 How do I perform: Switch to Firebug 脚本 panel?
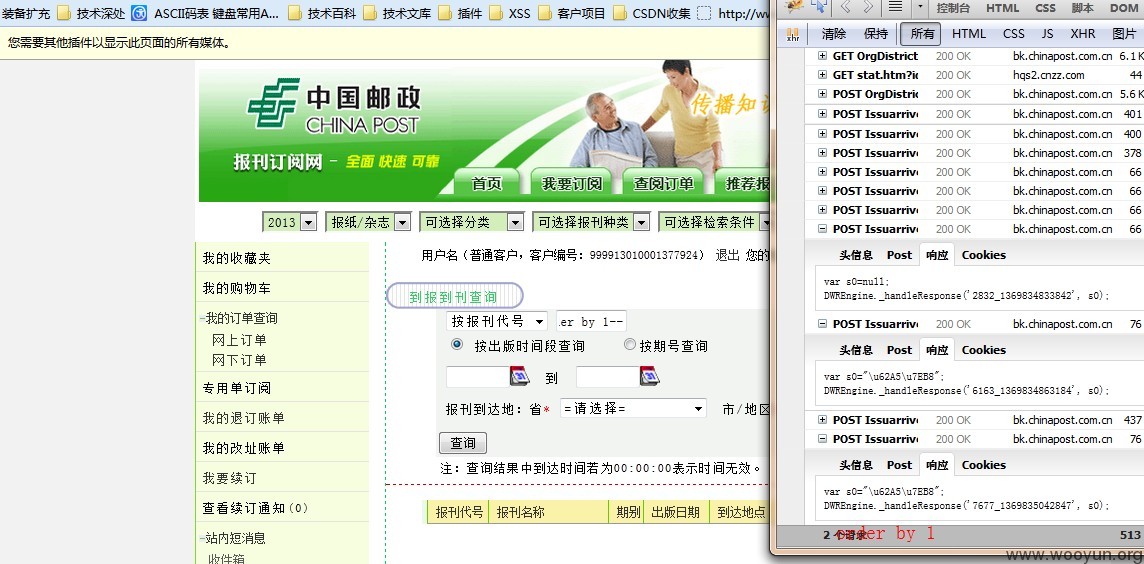click(x=1083, y=8)
